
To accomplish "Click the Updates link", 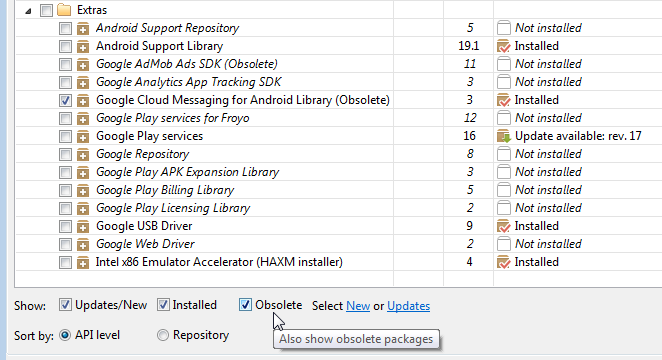I will (408, 306).
